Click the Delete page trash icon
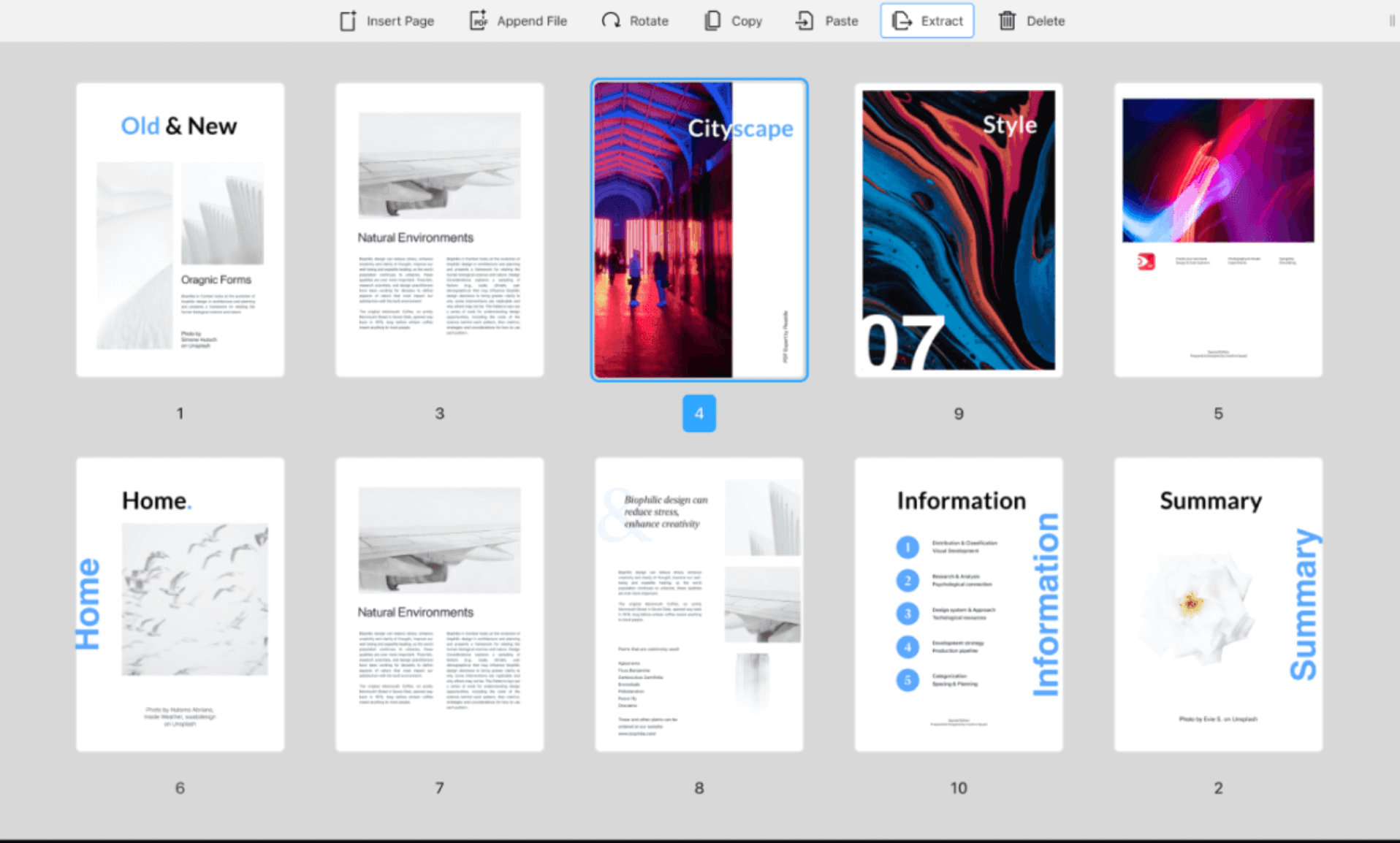This screenshot has width=1400, height=843. coord(1007,20)
